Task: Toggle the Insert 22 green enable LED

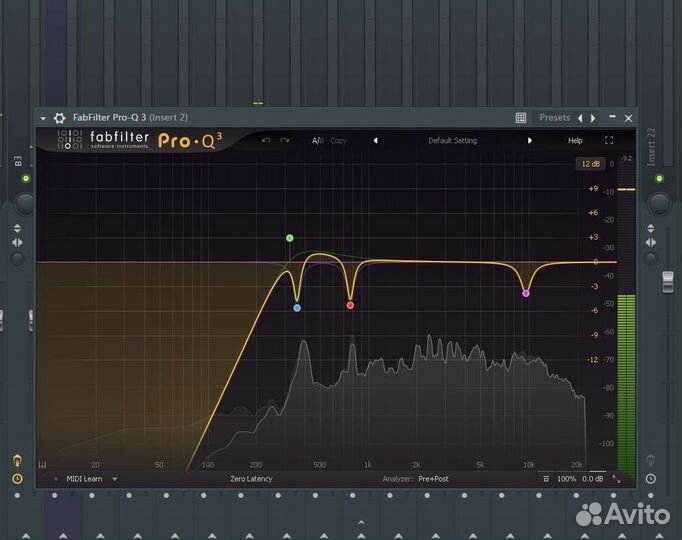Action: 658,178
